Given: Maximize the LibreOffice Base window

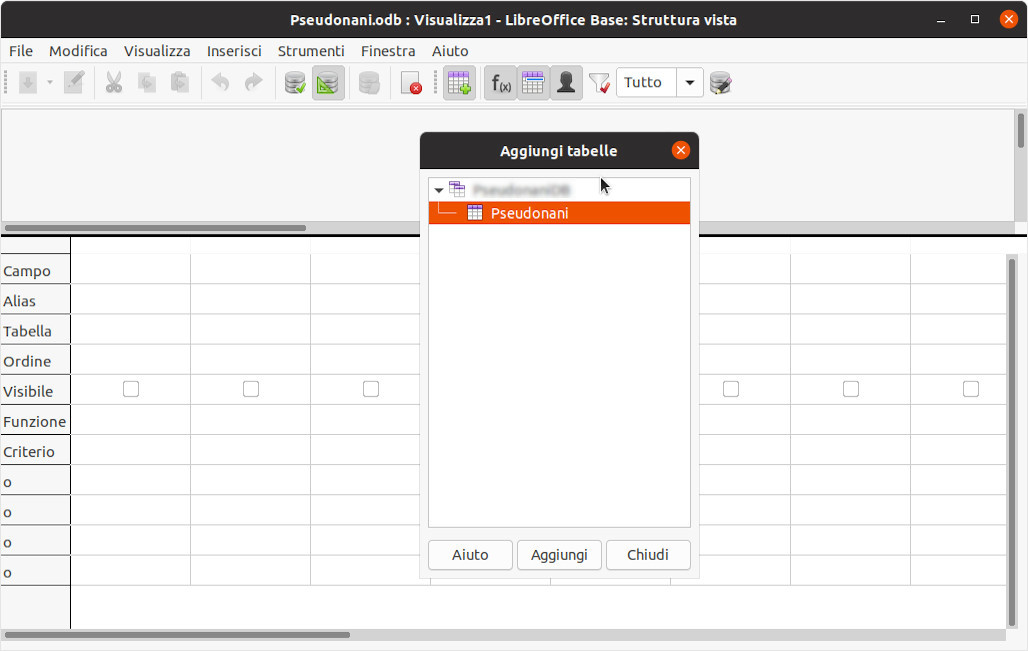Looking at the screenshot, I should [x=975, y=20].
